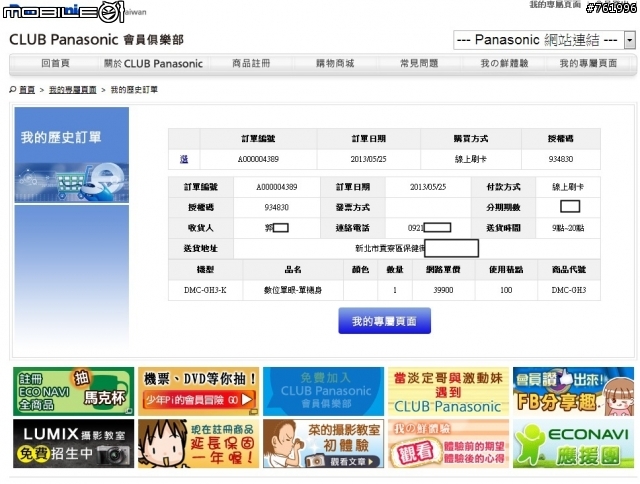The width and height of the screenshot is (640, 484).
Task: Open the ECONAVI 應援團 banner
Action: coord(573,444)
